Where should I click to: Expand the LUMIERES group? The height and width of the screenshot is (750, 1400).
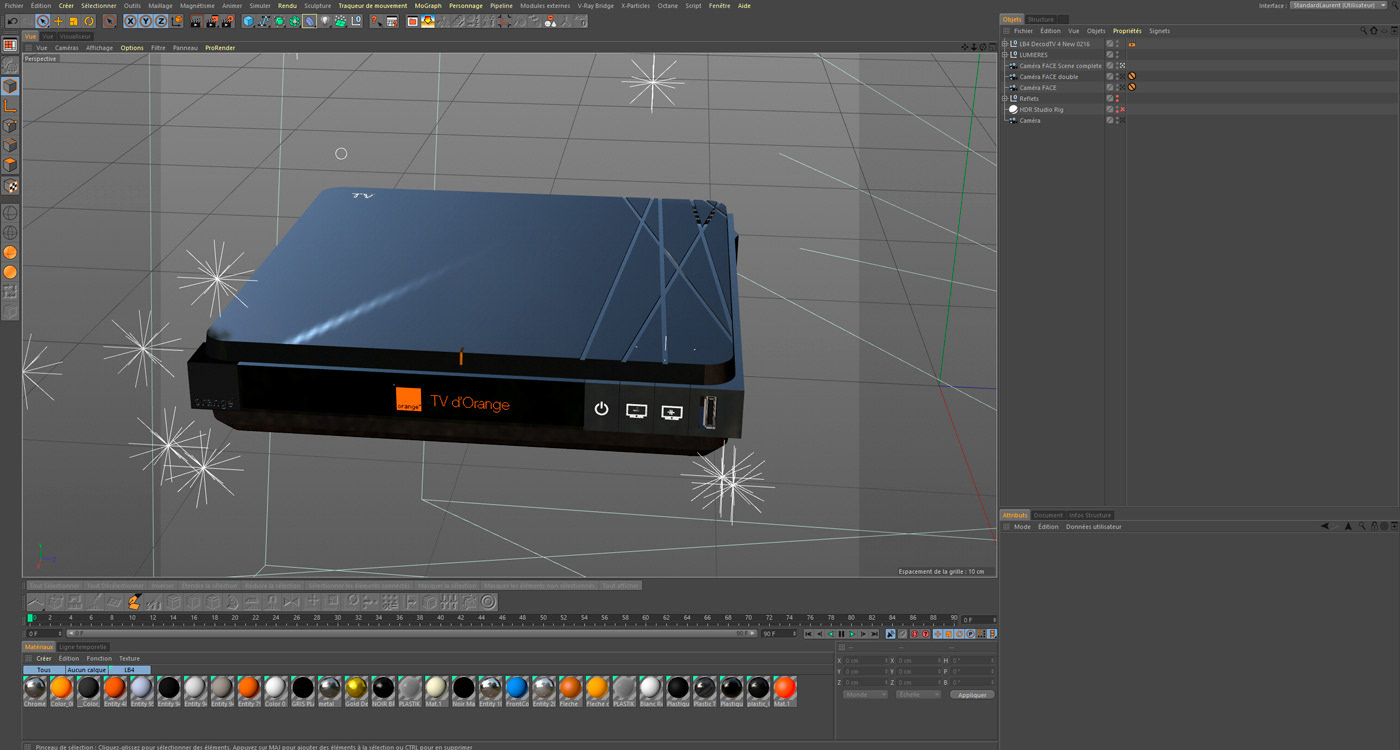click(x=1004, y=55)
